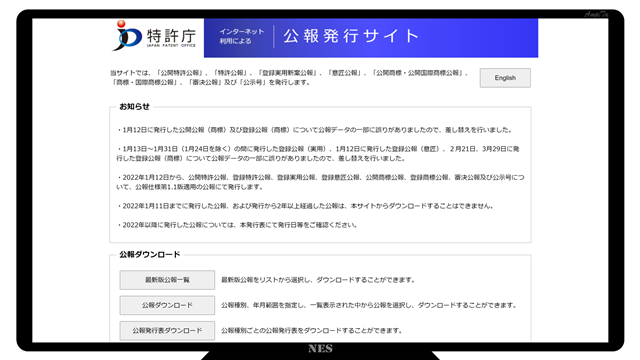Click the 公報発行サイト banner title
640x360 pixels.
tap(351, 36)
